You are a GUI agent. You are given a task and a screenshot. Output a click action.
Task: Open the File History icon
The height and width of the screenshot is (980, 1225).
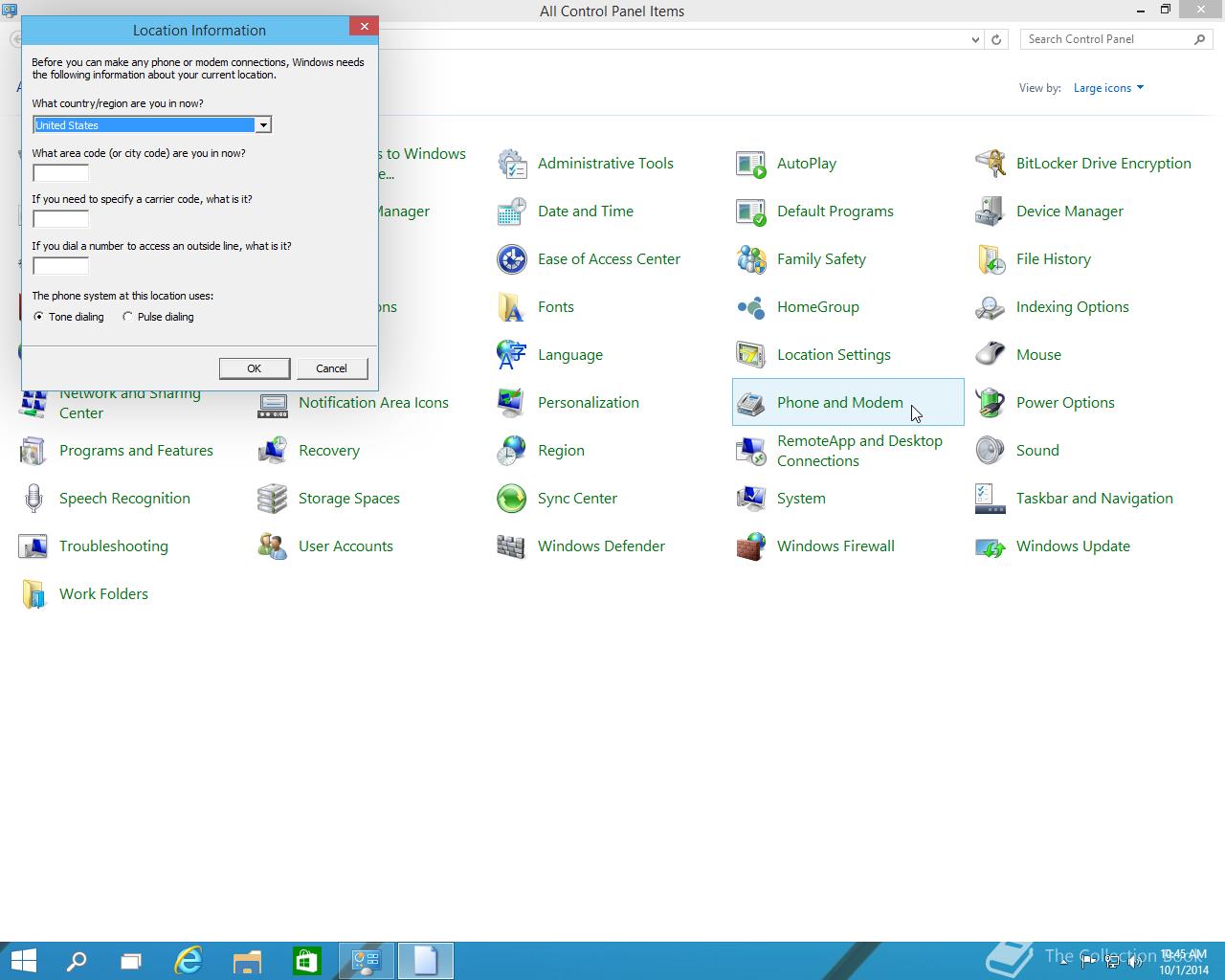pos(991,259)
